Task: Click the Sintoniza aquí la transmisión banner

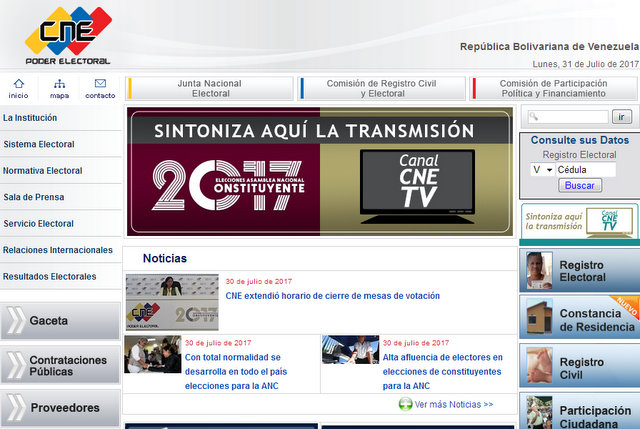Action: (x=320, y=171)
